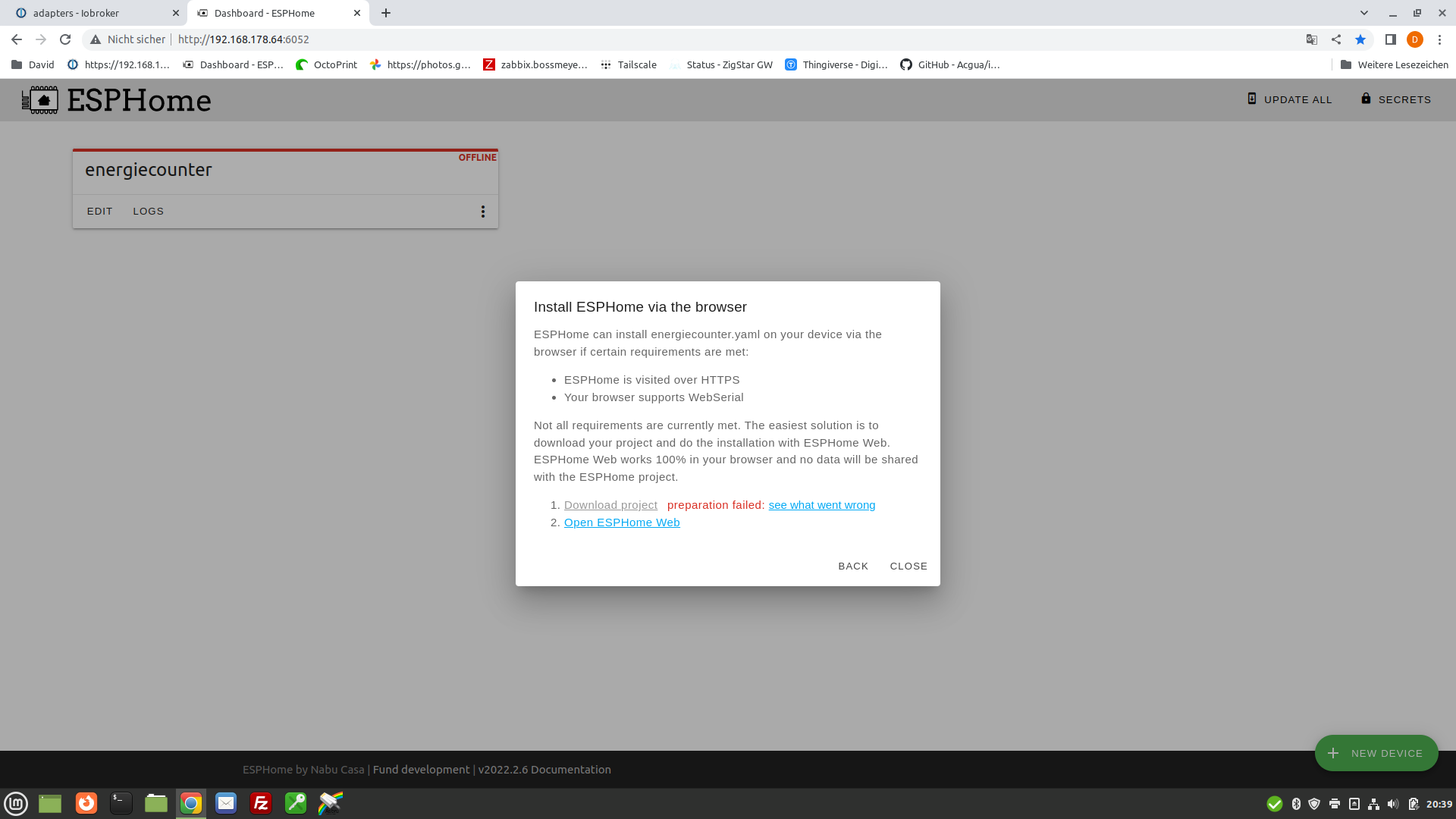Screen dimensions: 1456x819
Task: Open the orange 'D' profile avatar
Action: (x=1414, y=39)
